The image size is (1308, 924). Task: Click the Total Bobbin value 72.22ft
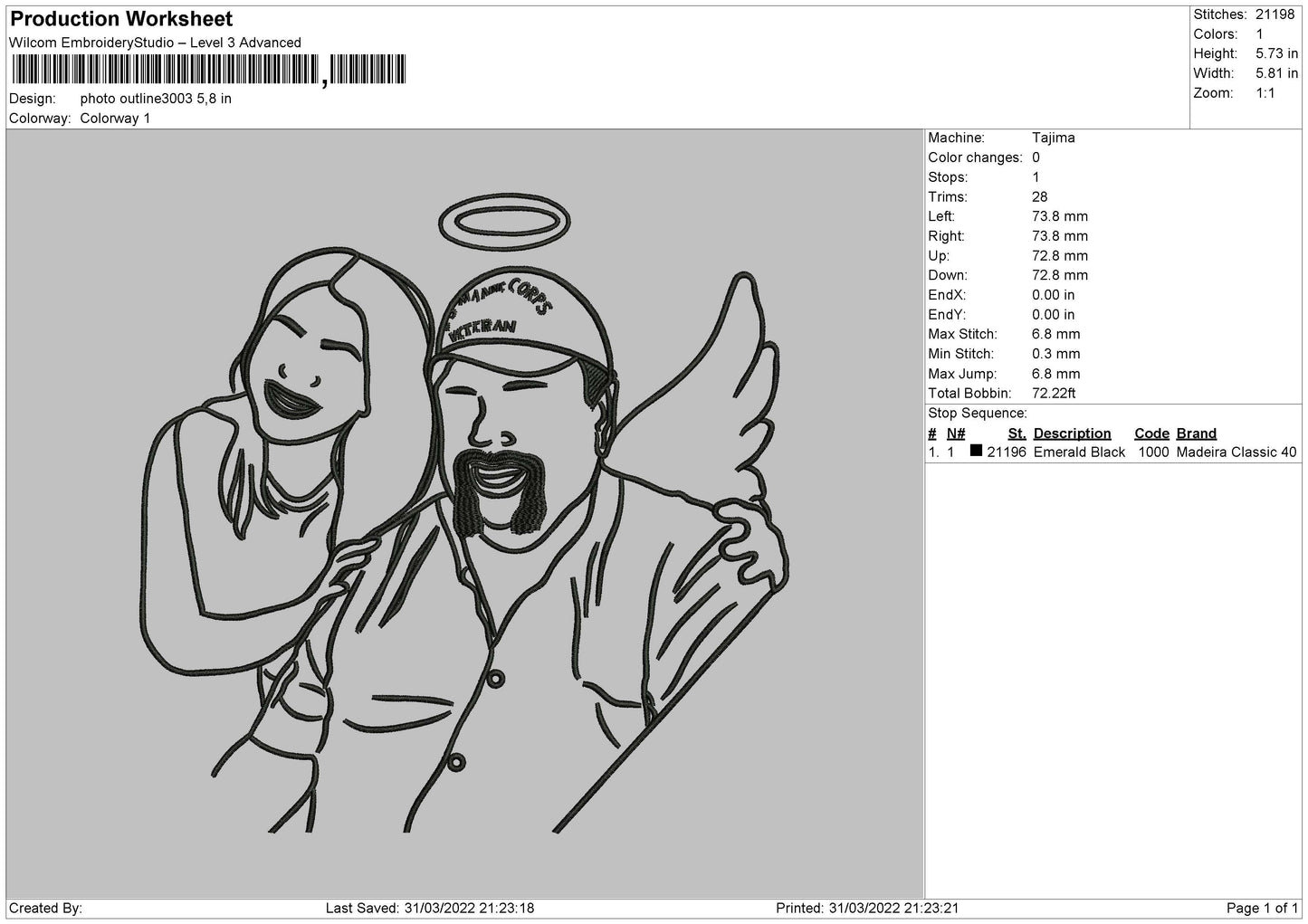(x=1054, y=393)
